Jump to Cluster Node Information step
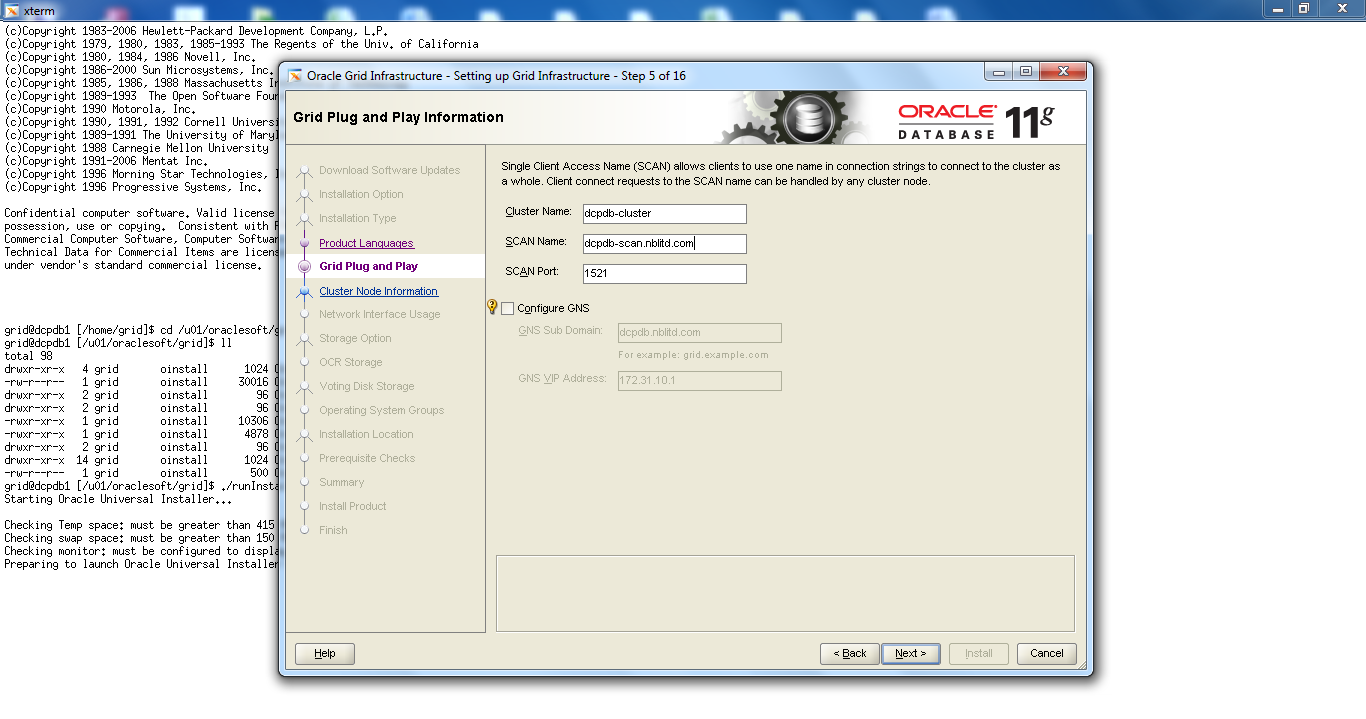Image resolution: width=1366 pixels, height=719 pixels. [x=378, y=291]
